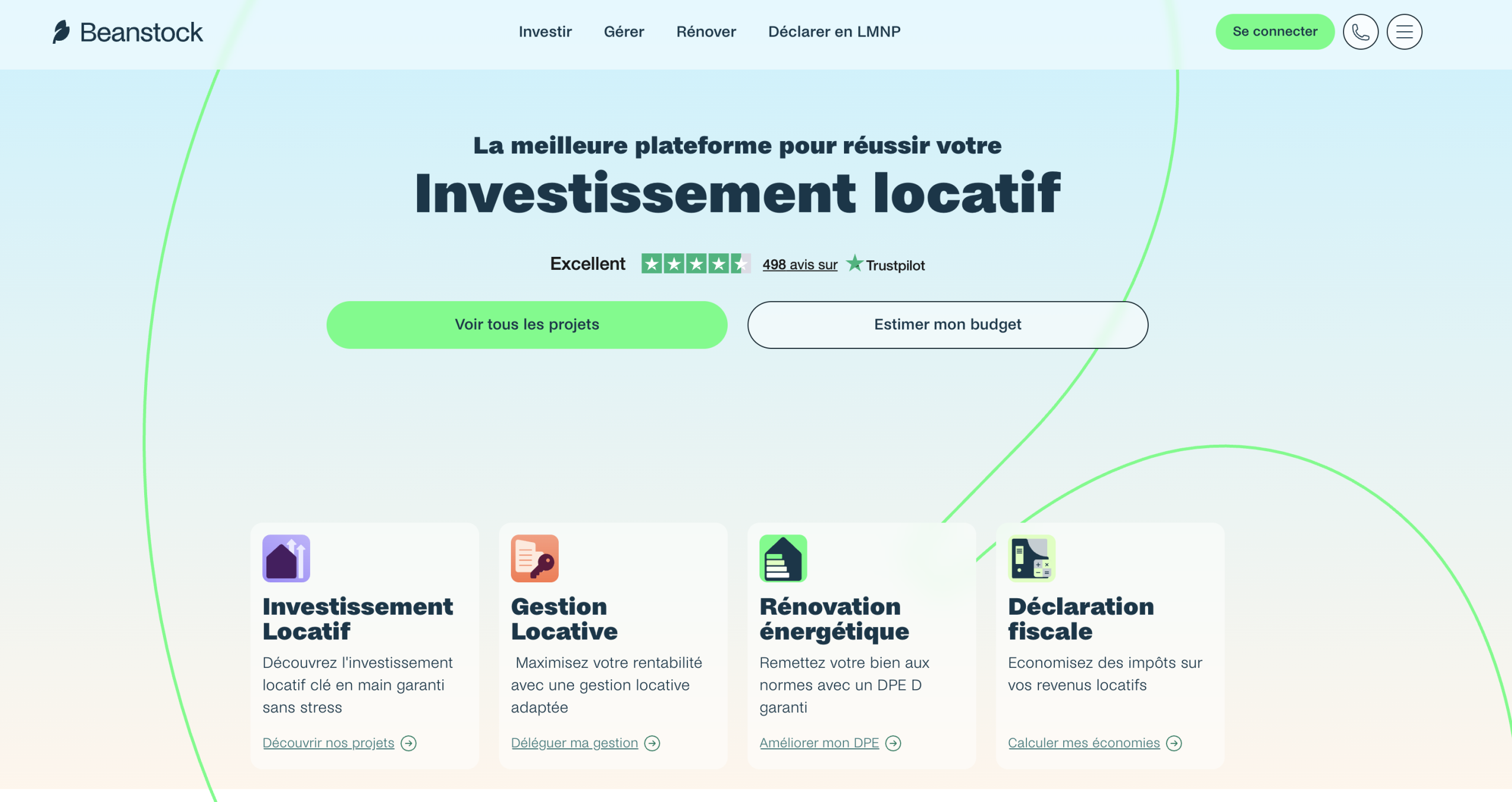
Task: Click the Investissement locatif main headline
Action: tap(738, 193)
